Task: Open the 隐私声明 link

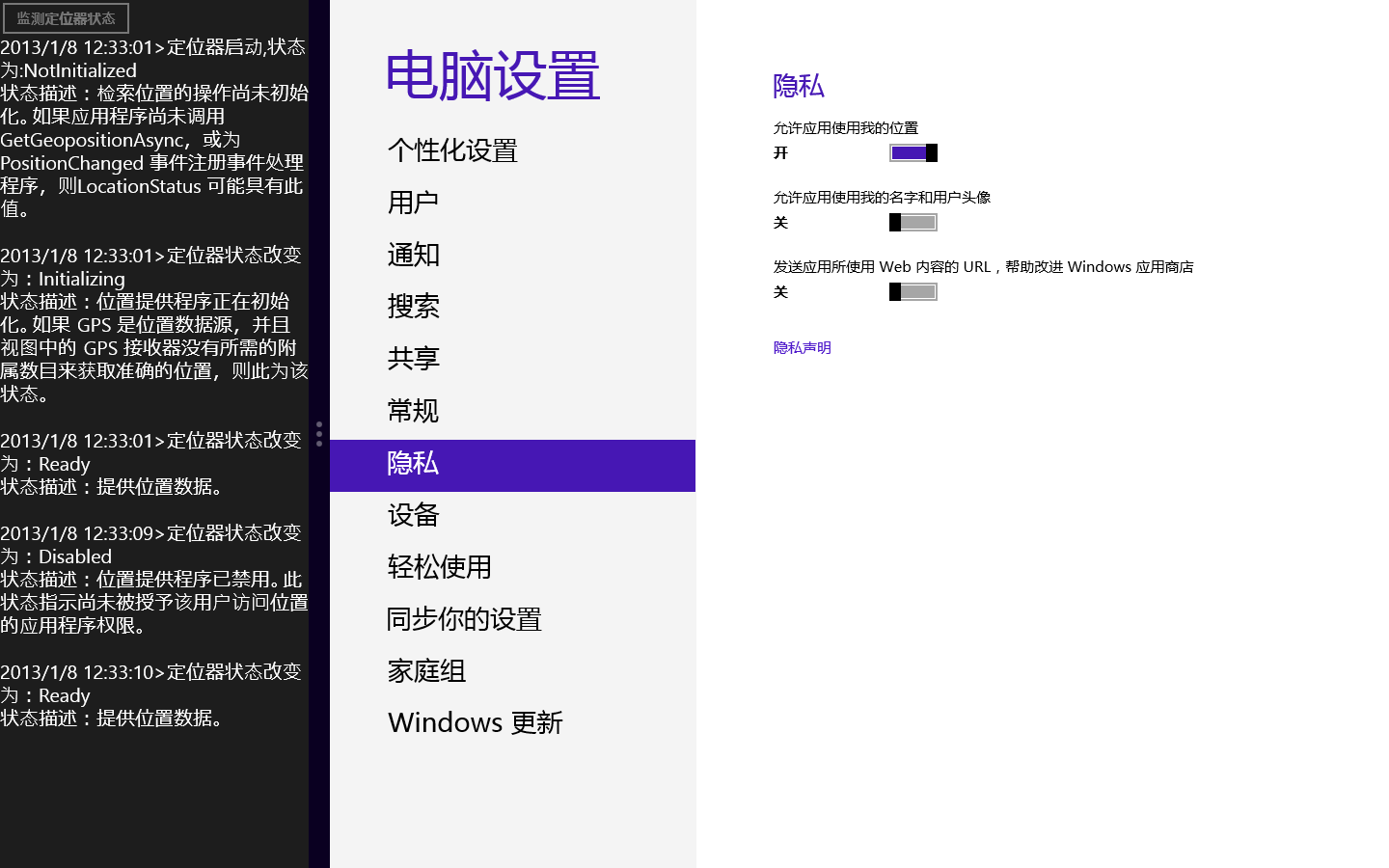Action: coord(802,347)
